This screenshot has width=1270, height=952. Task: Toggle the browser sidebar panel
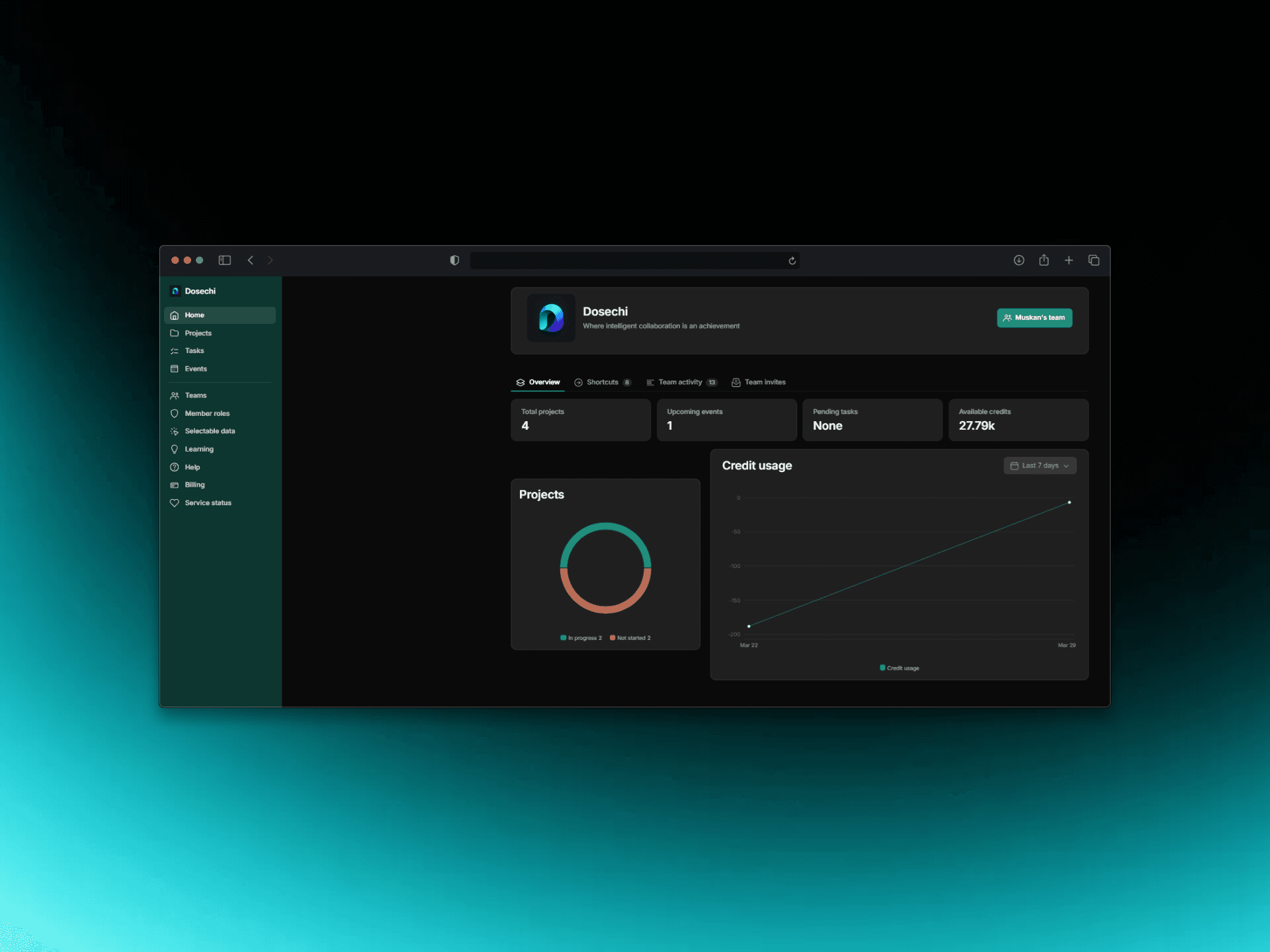tap(225, 260)
